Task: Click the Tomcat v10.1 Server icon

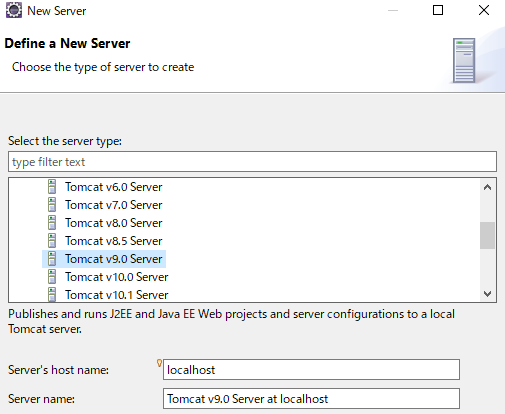Action: 52,295
